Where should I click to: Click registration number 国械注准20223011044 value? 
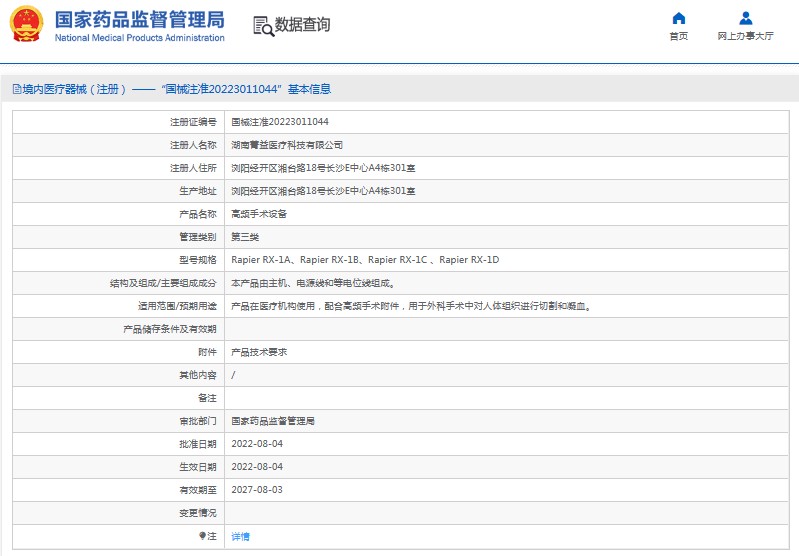(280, 122)
